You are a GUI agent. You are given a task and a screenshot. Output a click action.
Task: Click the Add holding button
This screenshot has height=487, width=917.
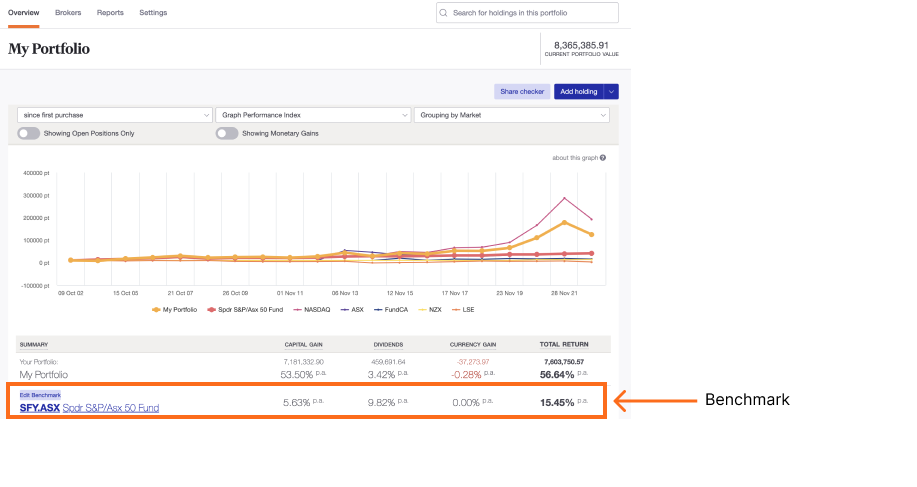tap(578, 92)
